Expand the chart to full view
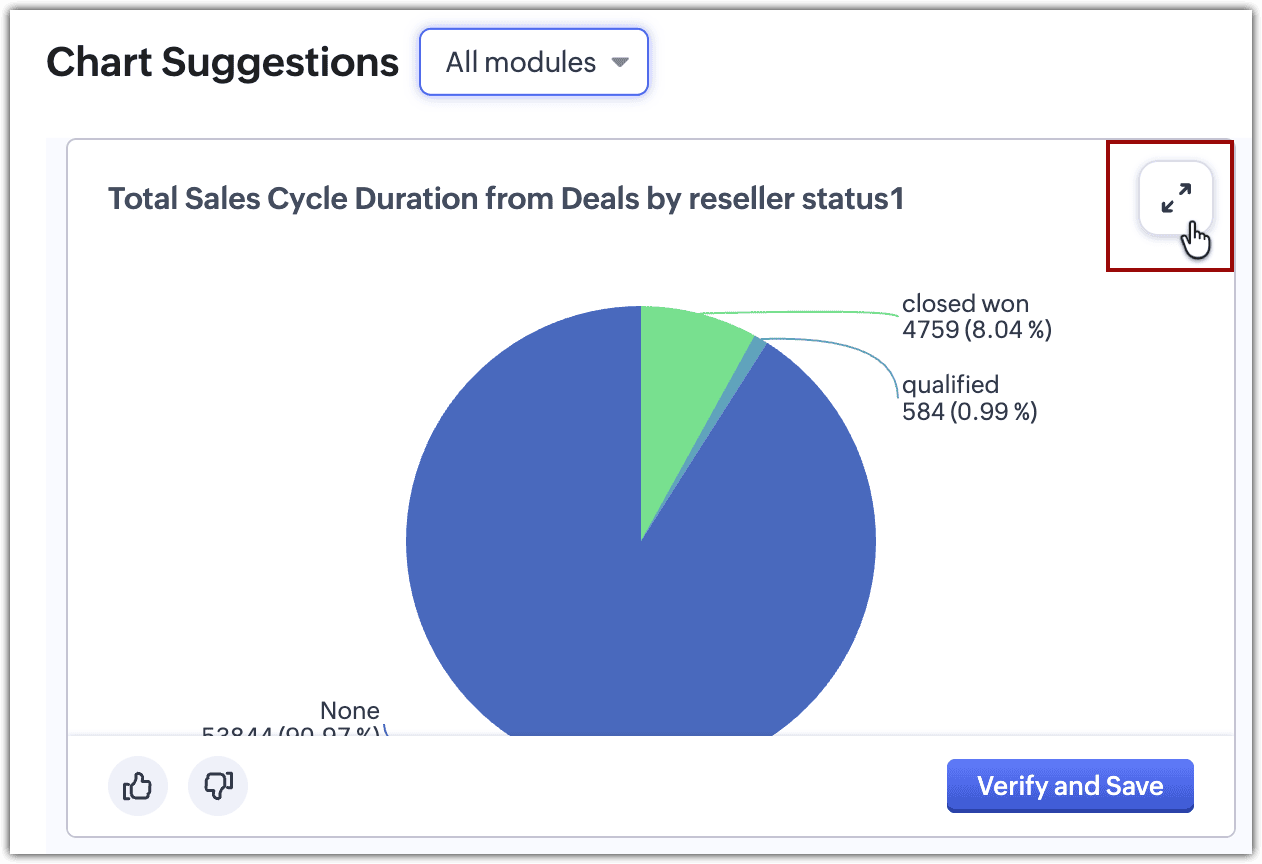Image resolution: width=1262 pixels, height=864 pixels. click(x=1176, y=198)
